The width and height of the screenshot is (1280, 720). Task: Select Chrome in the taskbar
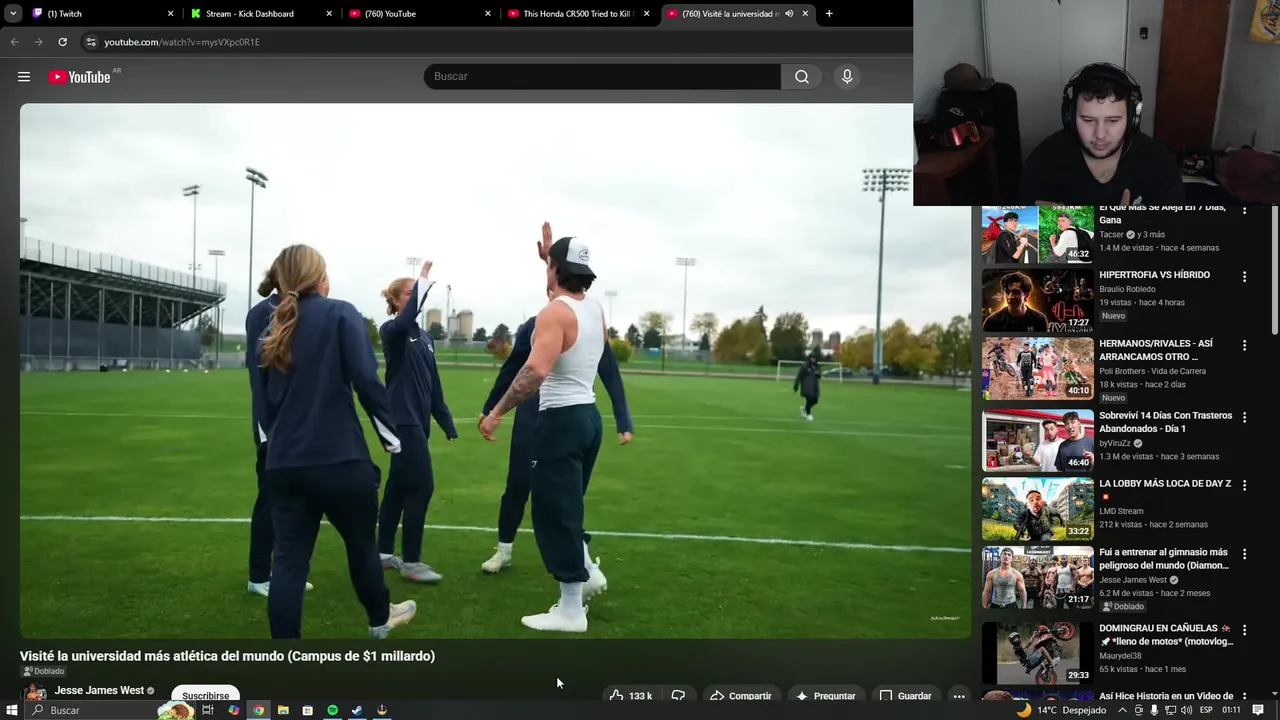pos(259,710)
